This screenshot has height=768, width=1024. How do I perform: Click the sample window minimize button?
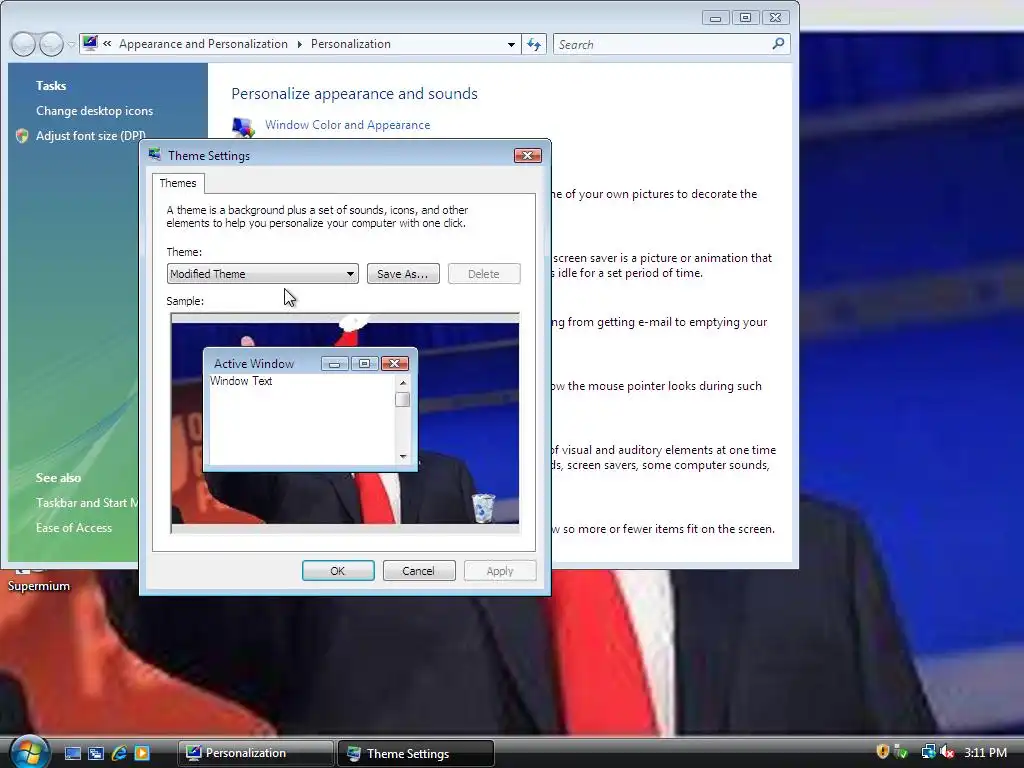334,364
